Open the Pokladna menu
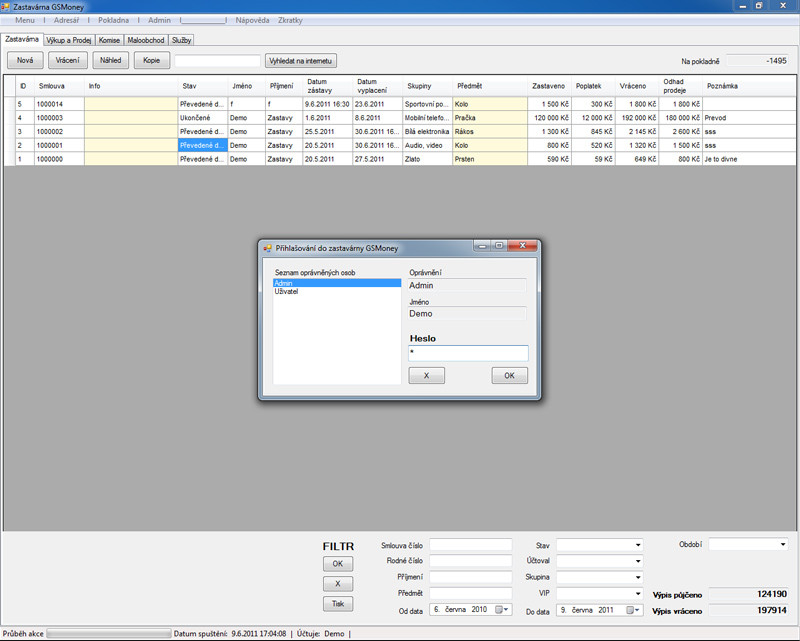The height and width of the screenshot is (641, 800). click(113, 20)
